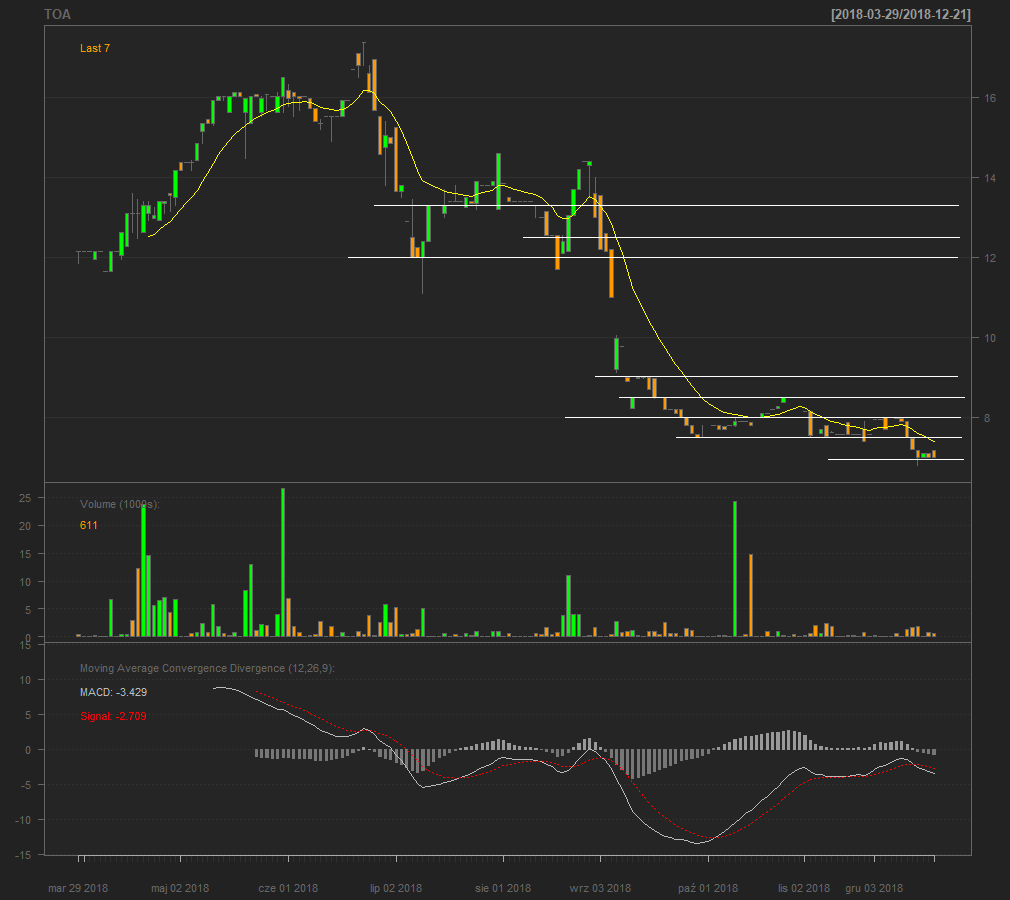This screenshot has width=1010, height=900.
Task: Click the 'sie 01 2018' date axis label
Action: [503, 888]
